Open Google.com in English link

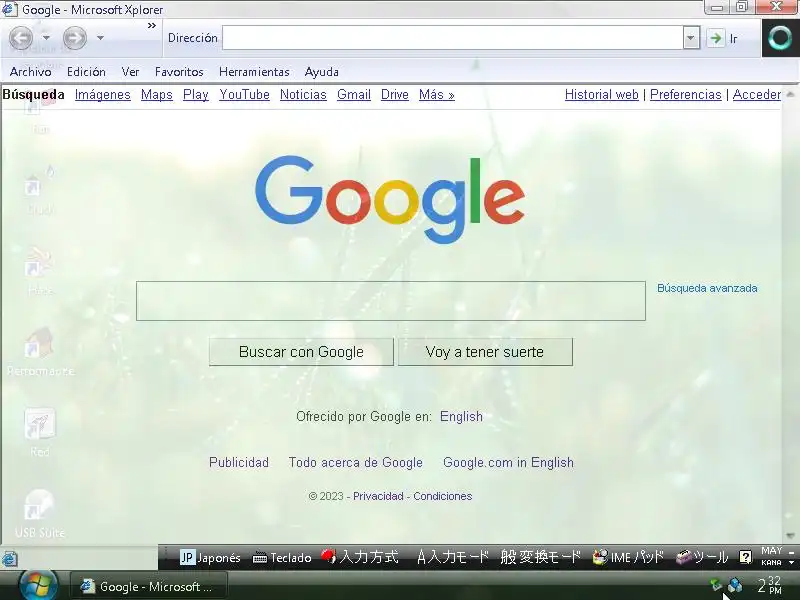tap(508, 462)
